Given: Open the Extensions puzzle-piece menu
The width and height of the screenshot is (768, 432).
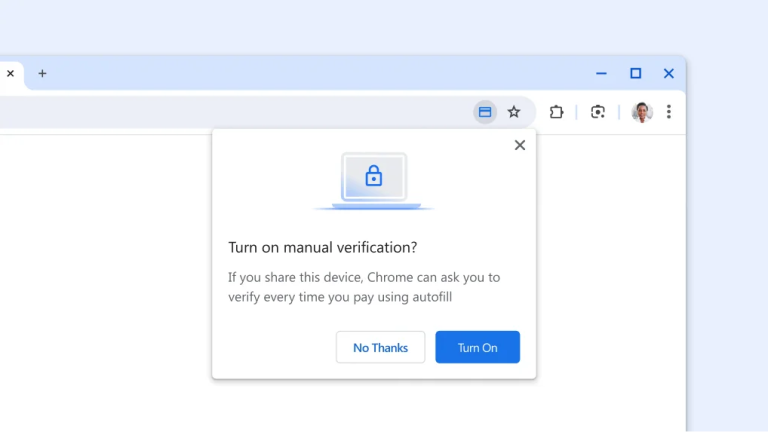Looking at the screenshot, I should click(x=557, y=112).
